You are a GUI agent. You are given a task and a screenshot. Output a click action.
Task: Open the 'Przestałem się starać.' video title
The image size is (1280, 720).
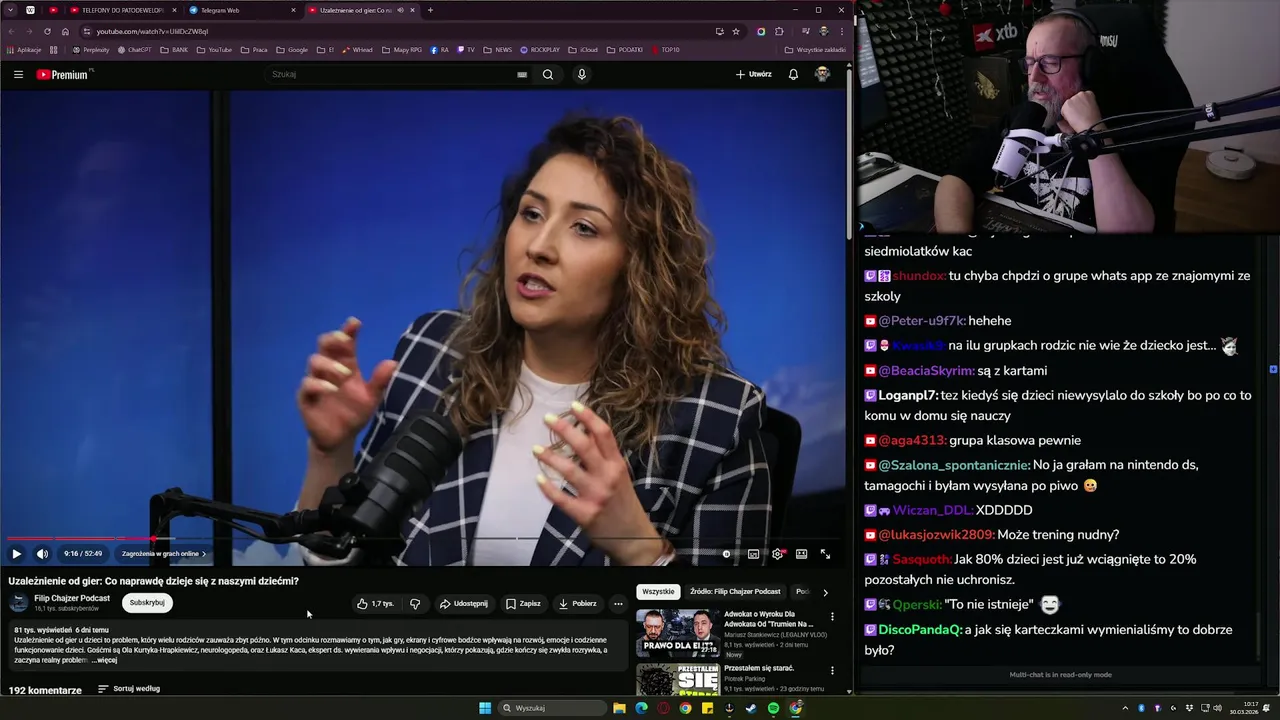click(x=758, y=668)
